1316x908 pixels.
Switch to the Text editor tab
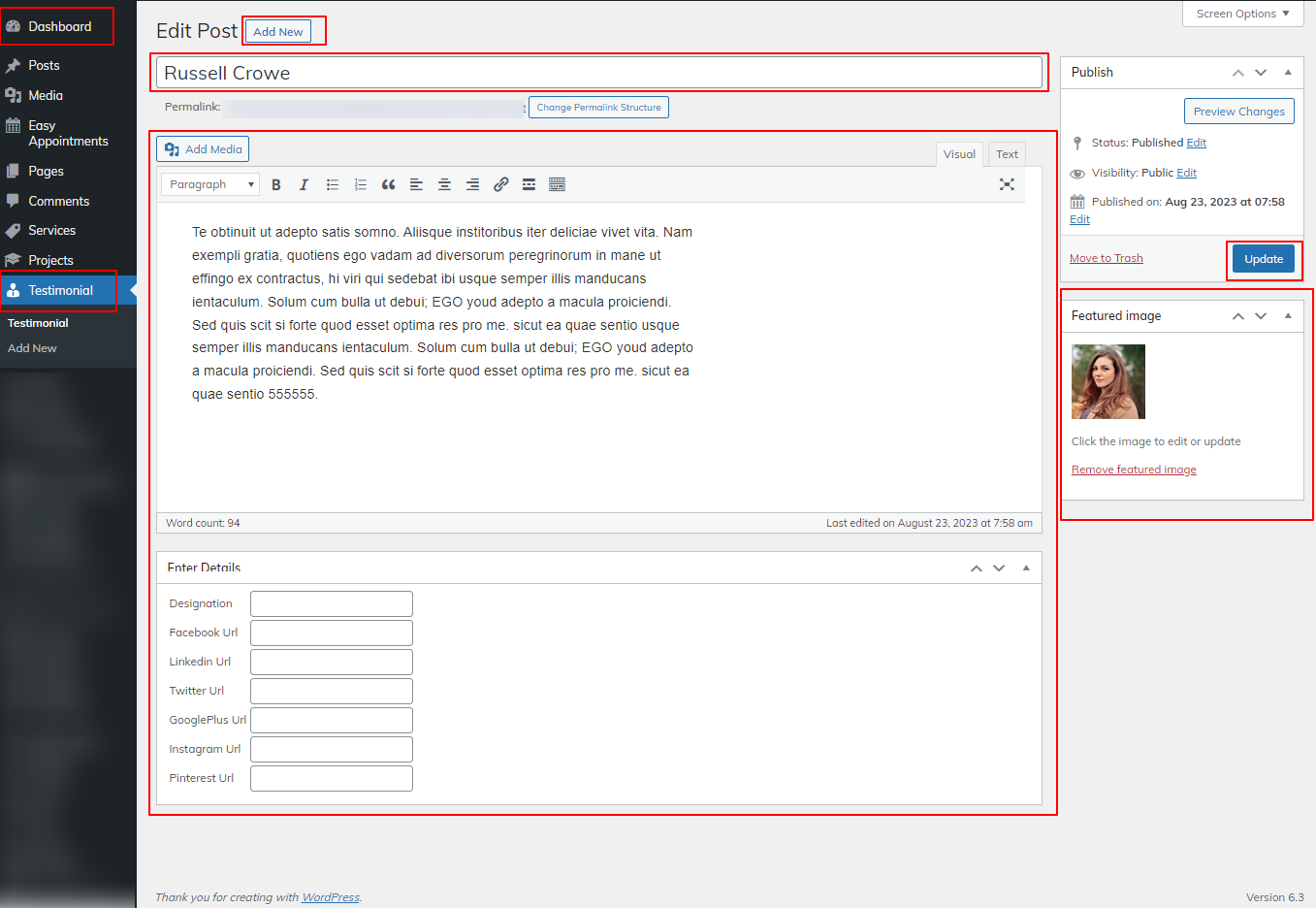point(1007,154)
